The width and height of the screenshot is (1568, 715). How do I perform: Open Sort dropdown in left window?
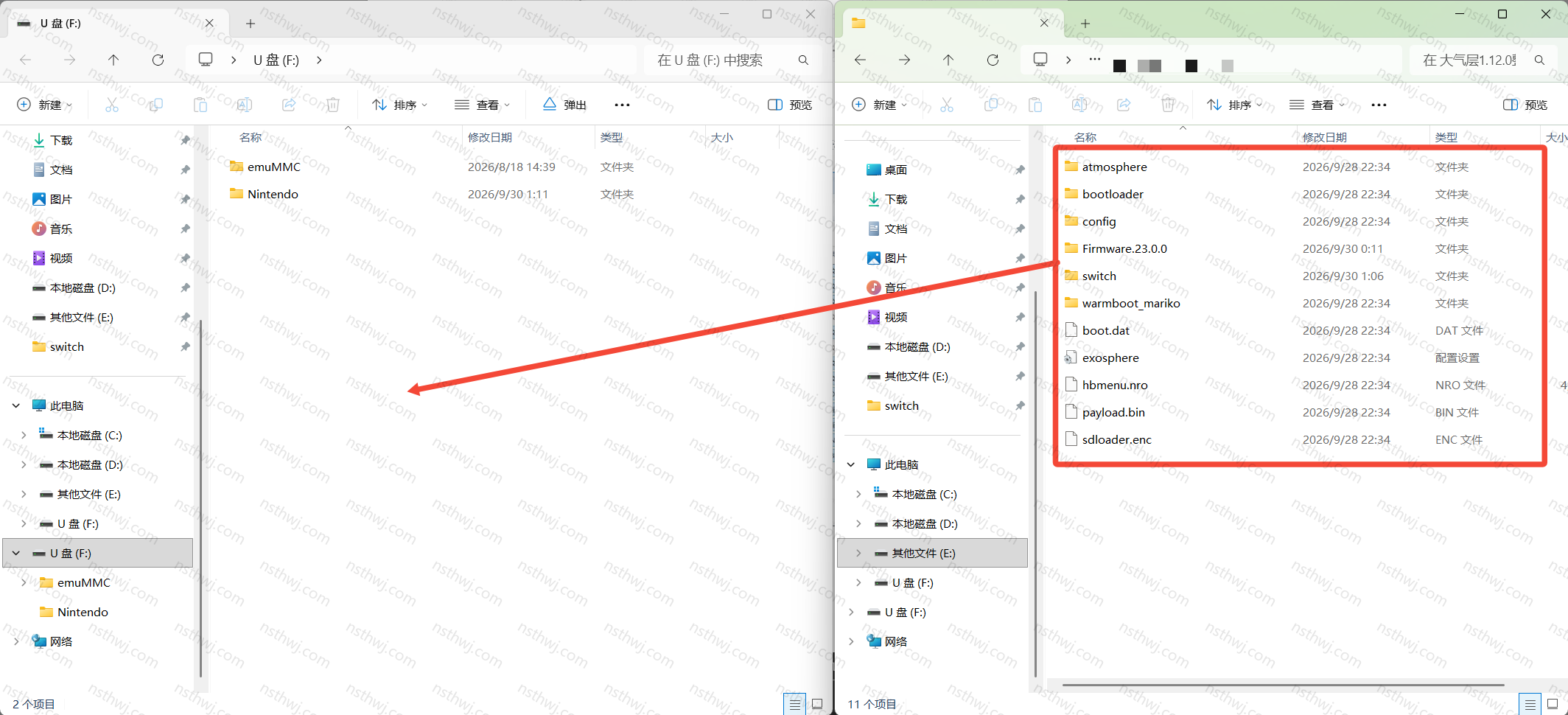coord(400,105)
